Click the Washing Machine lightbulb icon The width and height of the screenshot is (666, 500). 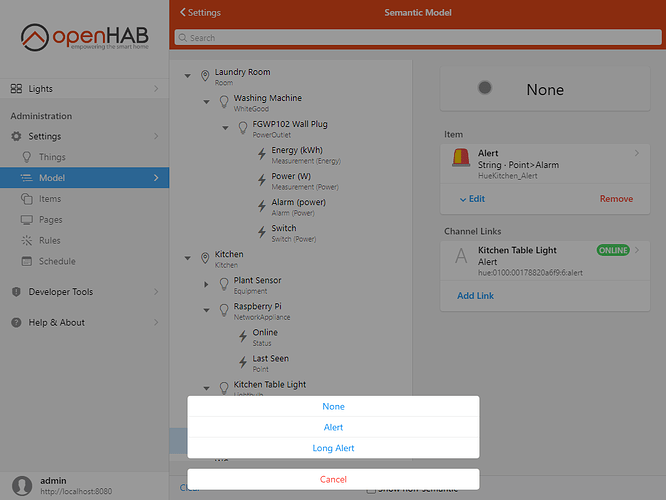pos(224,102)
